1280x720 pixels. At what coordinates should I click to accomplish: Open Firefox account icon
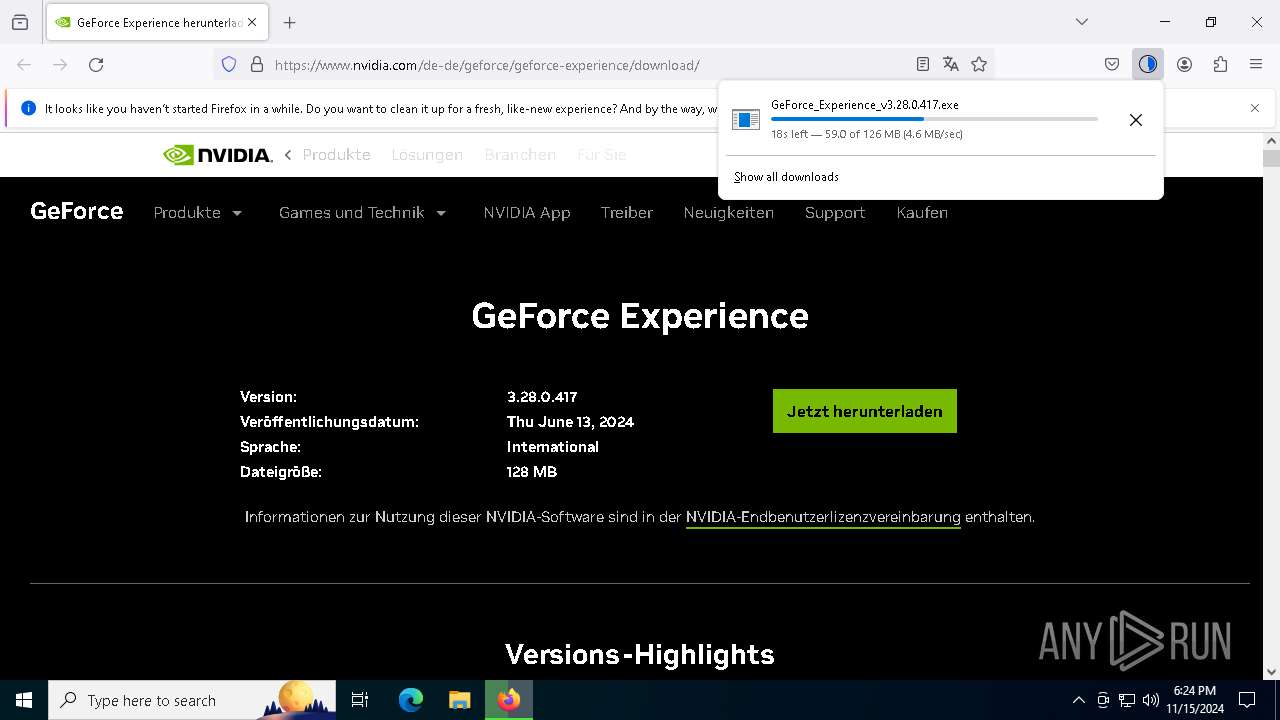1184,64
